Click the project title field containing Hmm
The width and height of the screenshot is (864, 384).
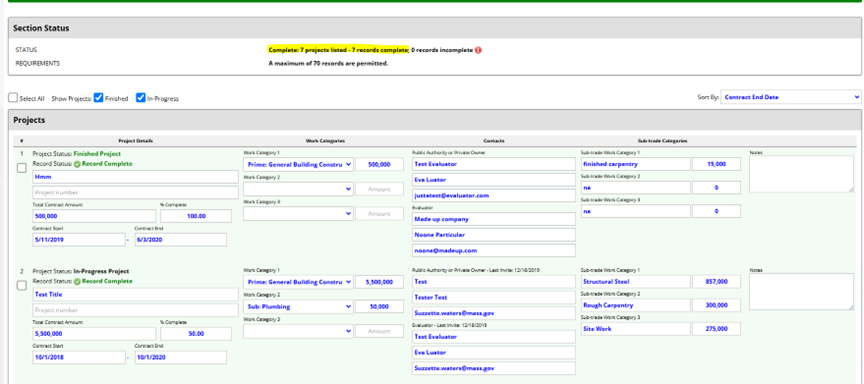click(136, 177)
